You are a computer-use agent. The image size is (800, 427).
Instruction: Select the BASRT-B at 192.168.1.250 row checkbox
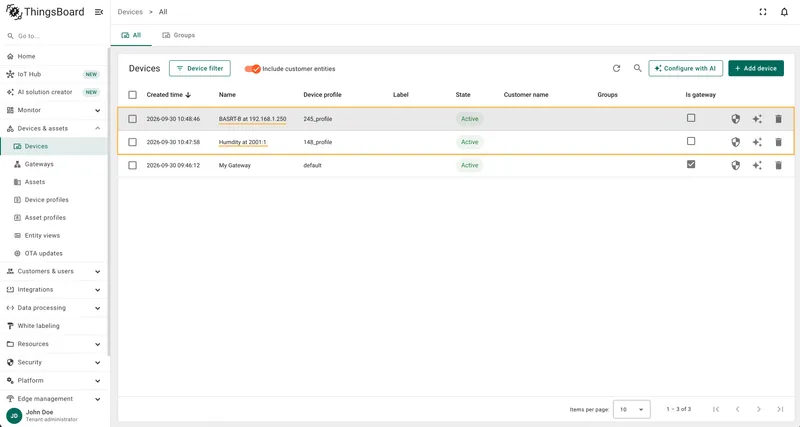click(133, 119)
